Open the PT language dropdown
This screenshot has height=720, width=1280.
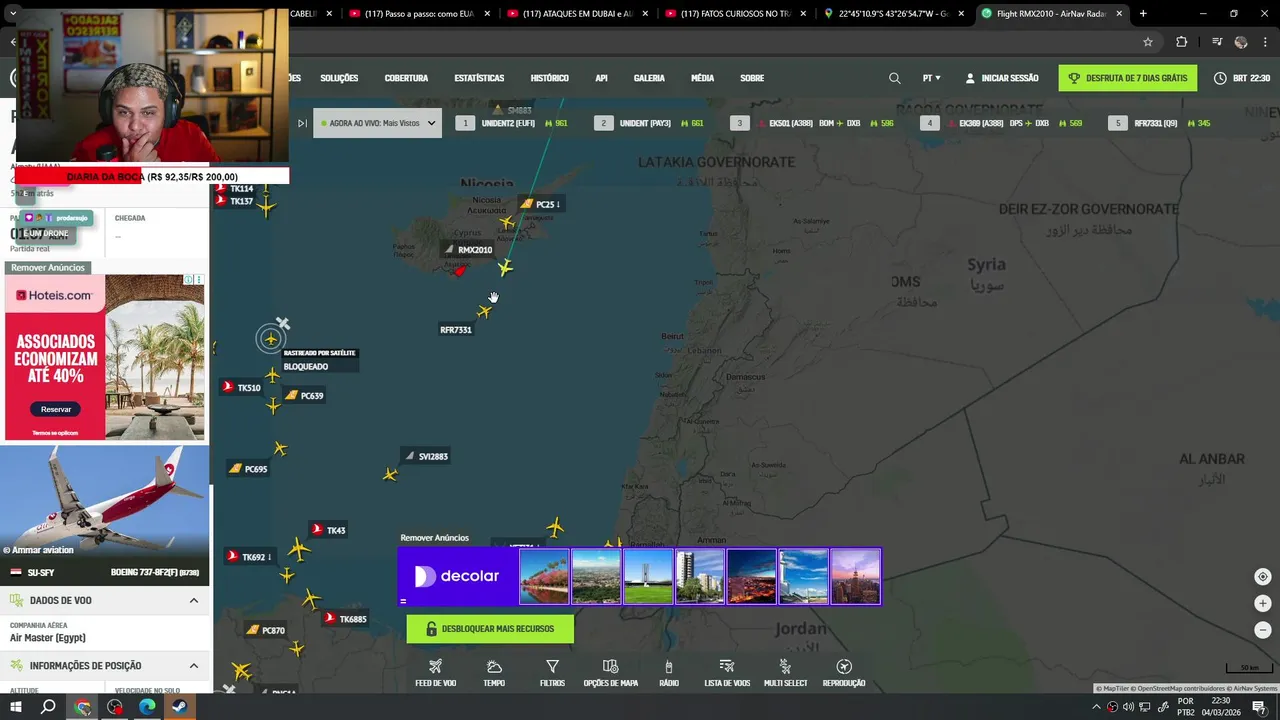931,78
